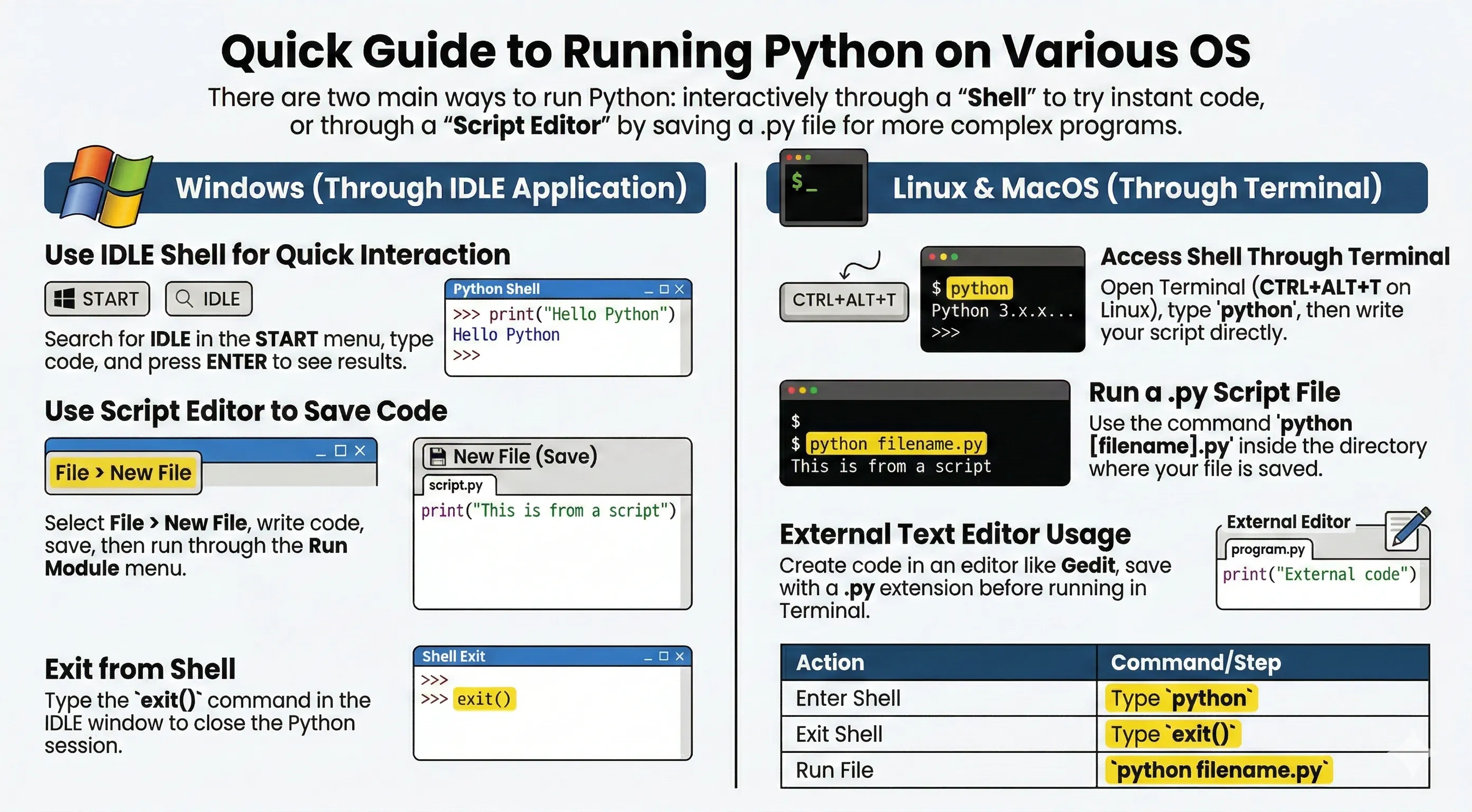The width and height of the screenshot is (1472, 812).
Task: Click the External Editor pencil icon
Action: pos(1407,529)
